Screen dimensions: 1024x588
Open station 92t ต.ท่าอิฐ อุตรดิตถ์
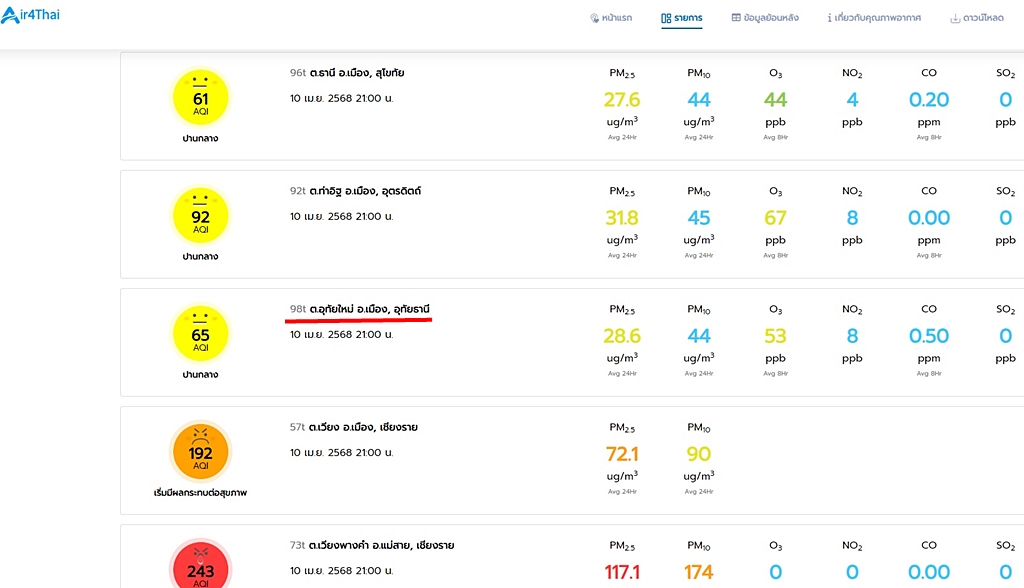coord(355,191)
